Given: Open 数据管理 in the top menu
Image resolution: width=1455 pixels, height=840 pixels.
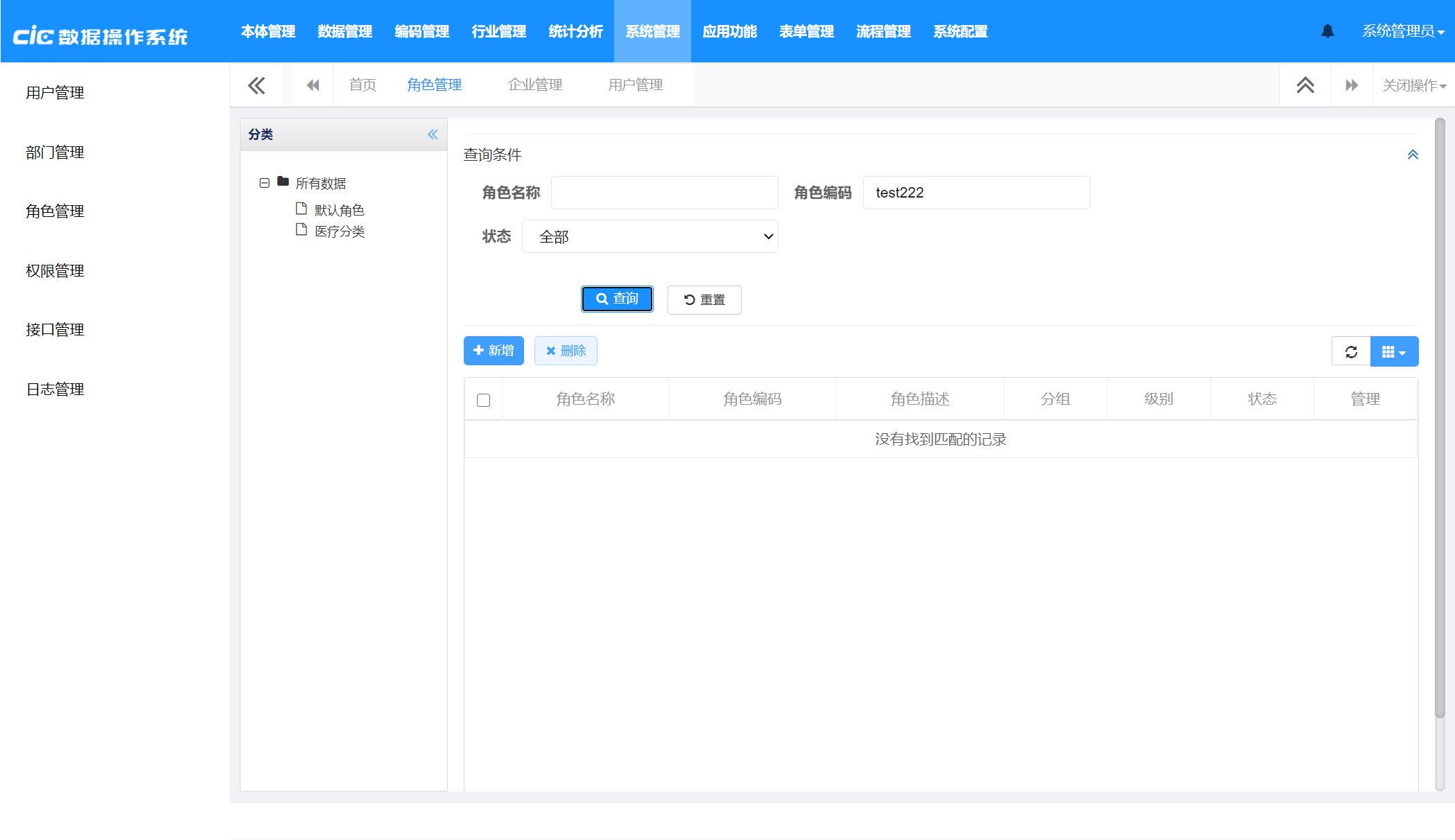Looking at the screenshot, I should pyautogui.click(x=345, y=31).
